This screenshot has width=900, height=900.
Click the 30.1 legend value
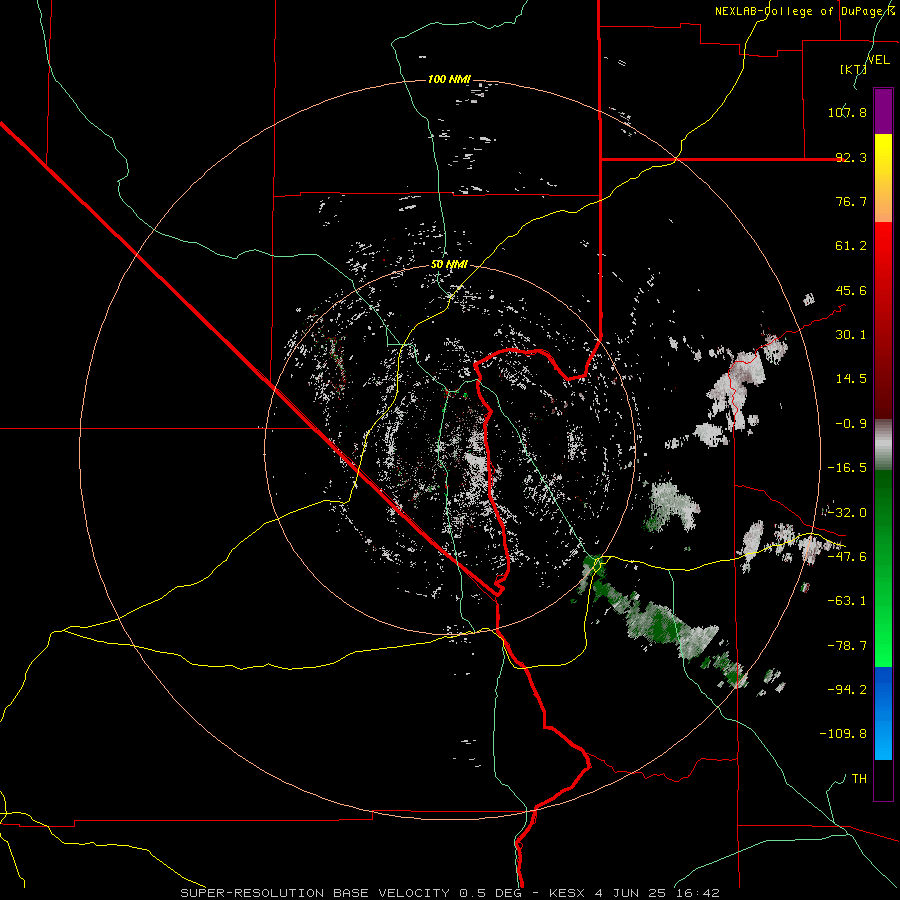click(x=851, y=335)
